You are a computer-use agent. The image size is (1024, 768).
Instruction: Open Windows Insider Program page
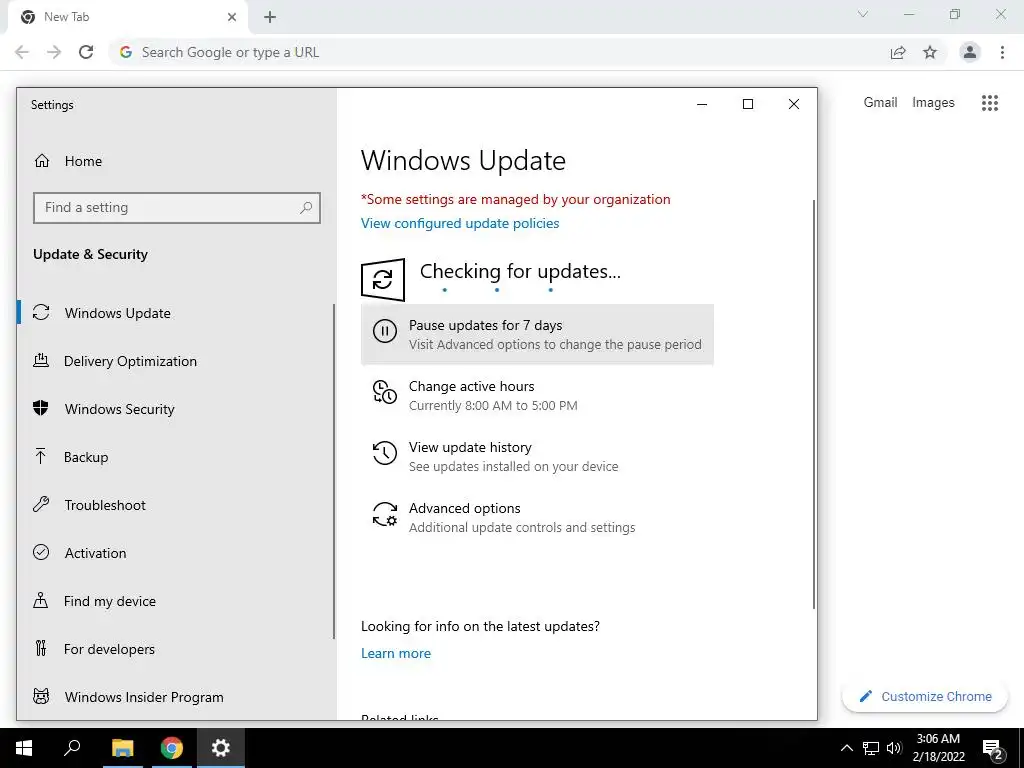[x=175, y=697]
